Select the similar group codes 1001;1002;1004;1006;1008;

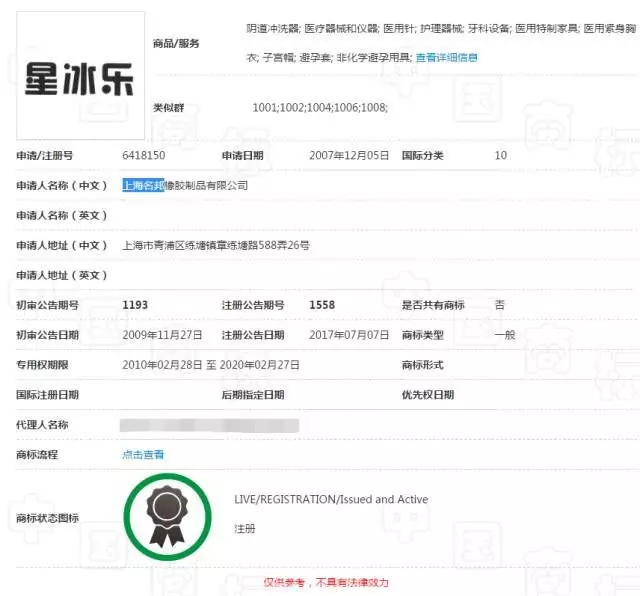click(x=320, y=108)
